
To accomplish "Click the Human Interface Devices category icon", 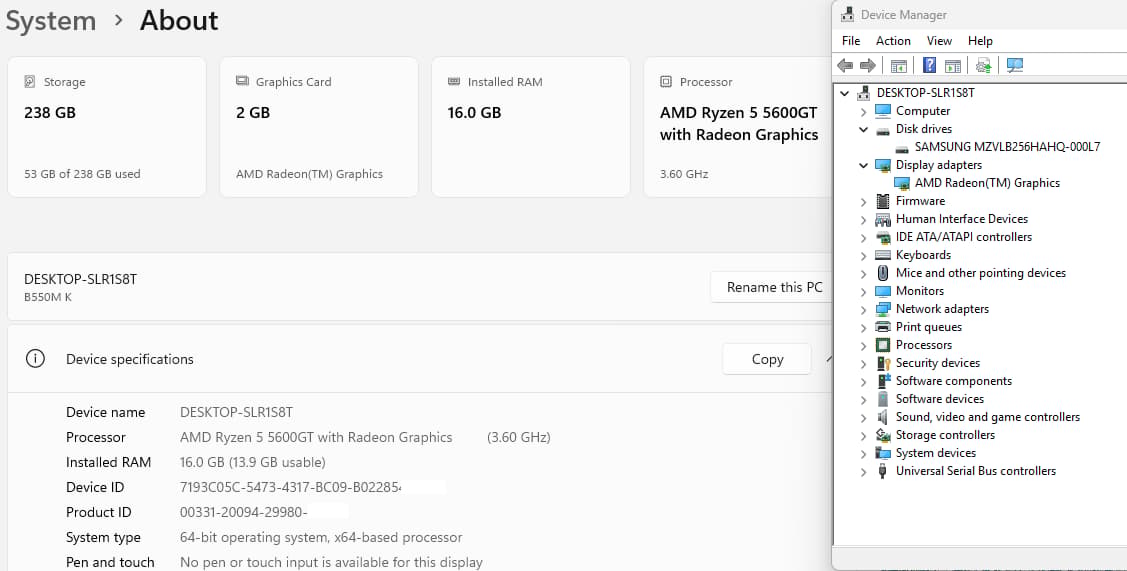I will click(x=883, y=219).
